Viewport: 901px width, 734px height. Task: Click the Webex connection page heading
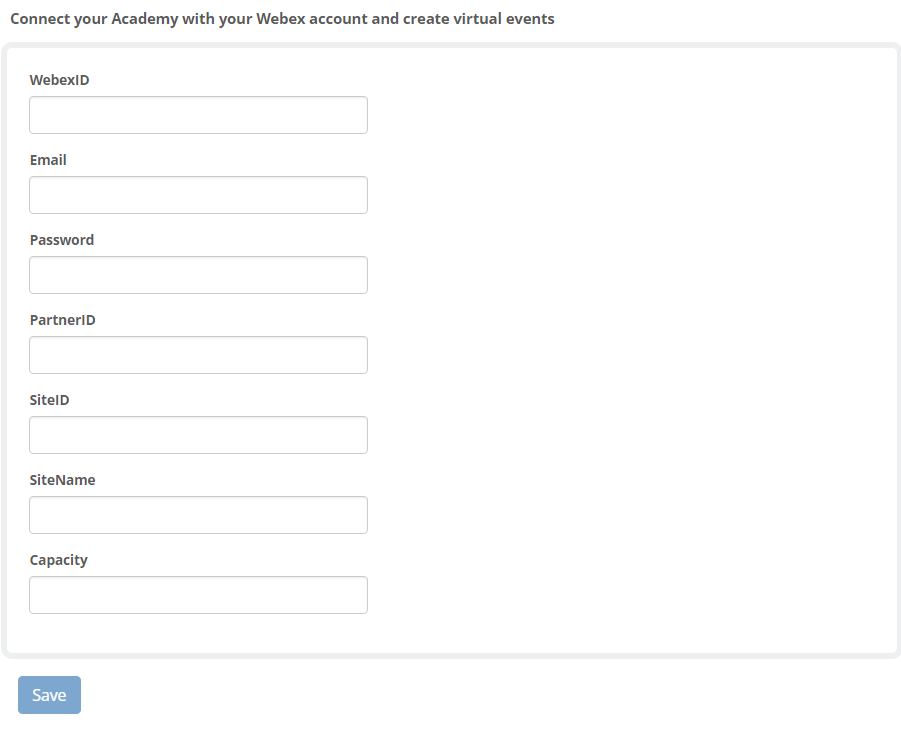pos(280,18)
